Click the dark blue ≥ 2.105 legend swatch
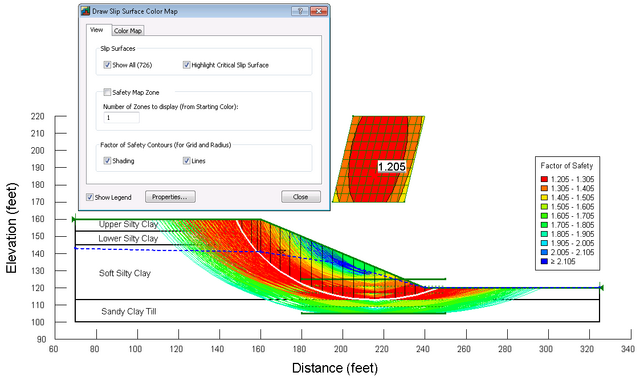Image resolution: width=640 pixels, height=380 pixels. [x=544, y=261]
